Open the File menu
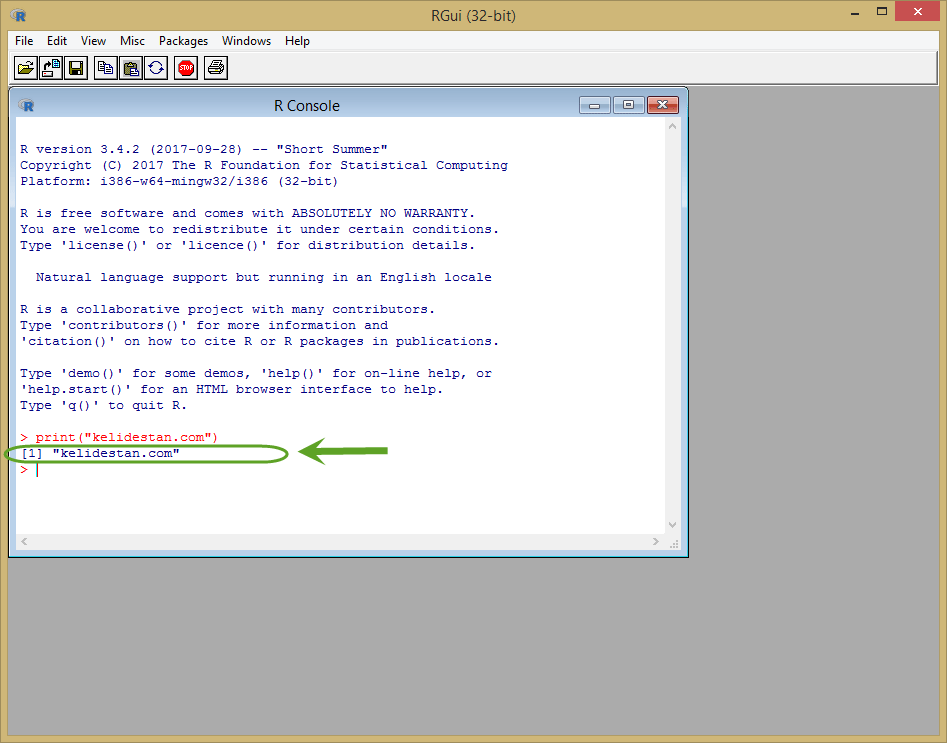 point(24,40)
